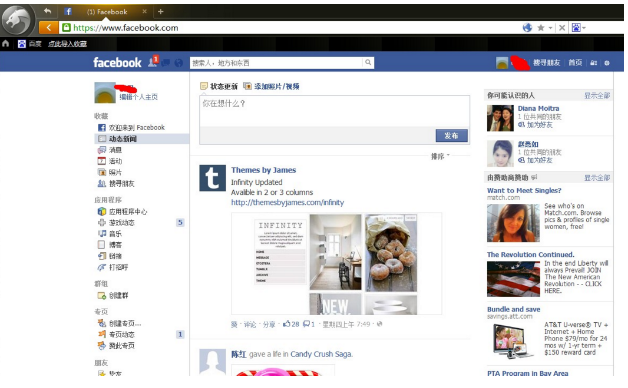628x388 pixels.
Task: Expand the privacy shortcuts menu in header
Action: (x=594, y=63)
